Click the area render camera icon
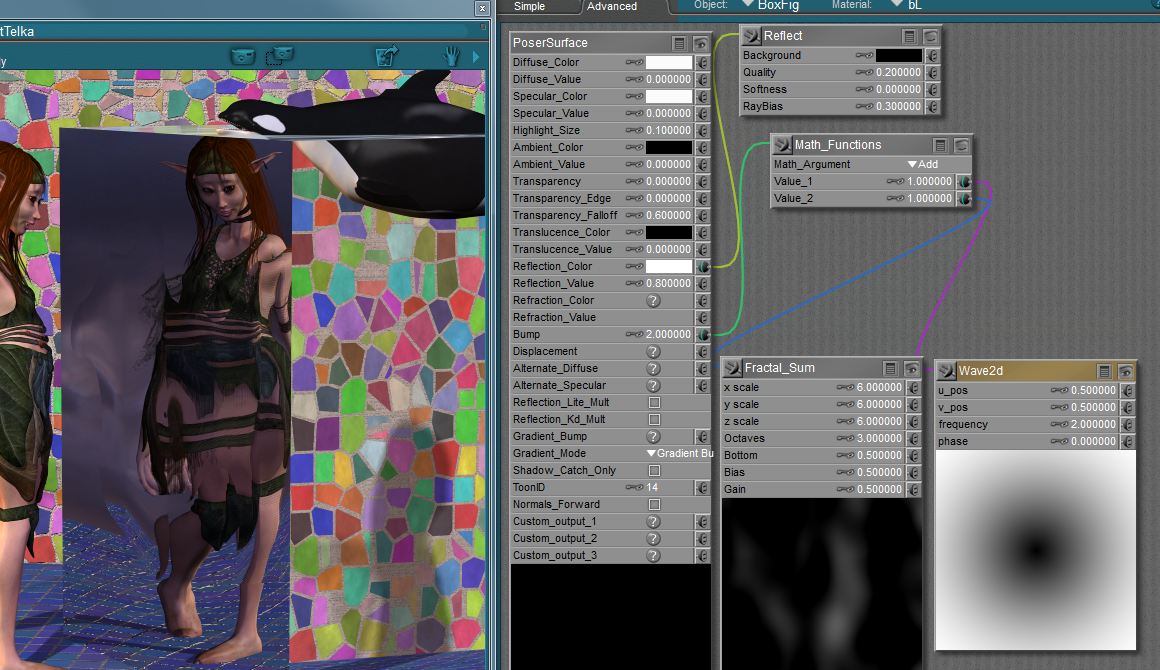The image size is (1160, 670). [280, 56]
